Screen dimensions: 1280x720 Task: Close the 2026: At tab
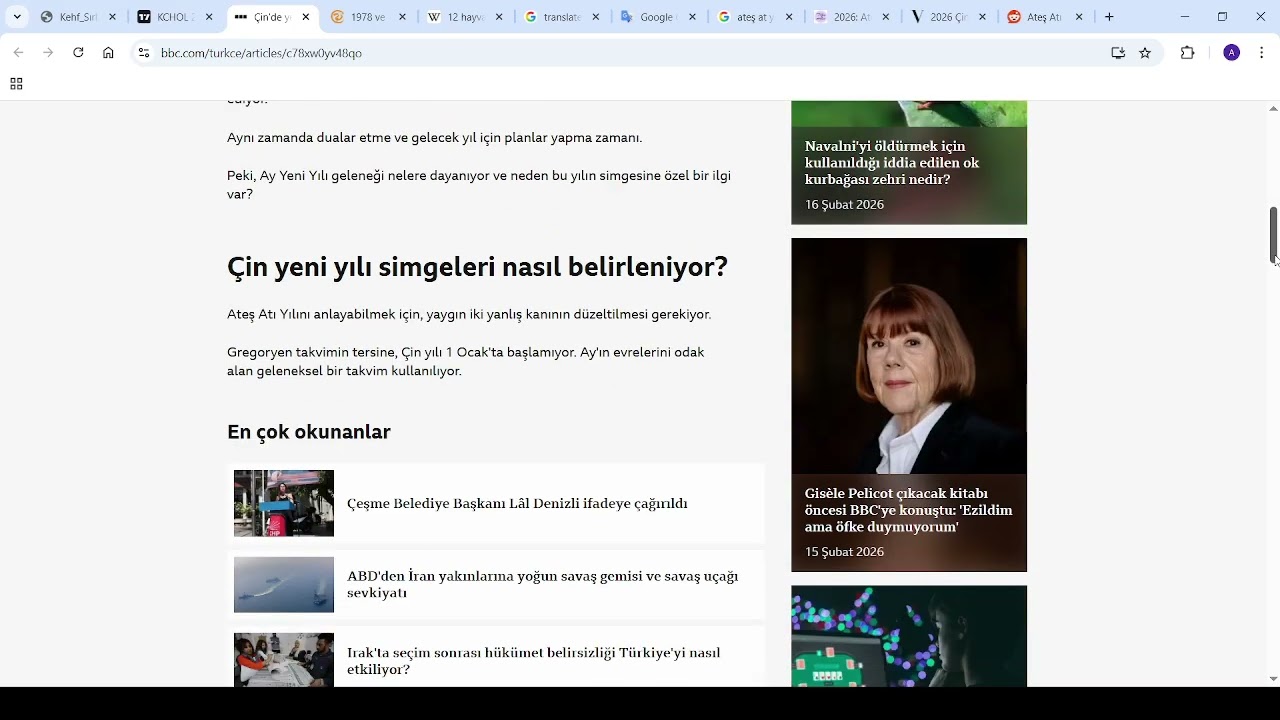(x=886, y=17)
